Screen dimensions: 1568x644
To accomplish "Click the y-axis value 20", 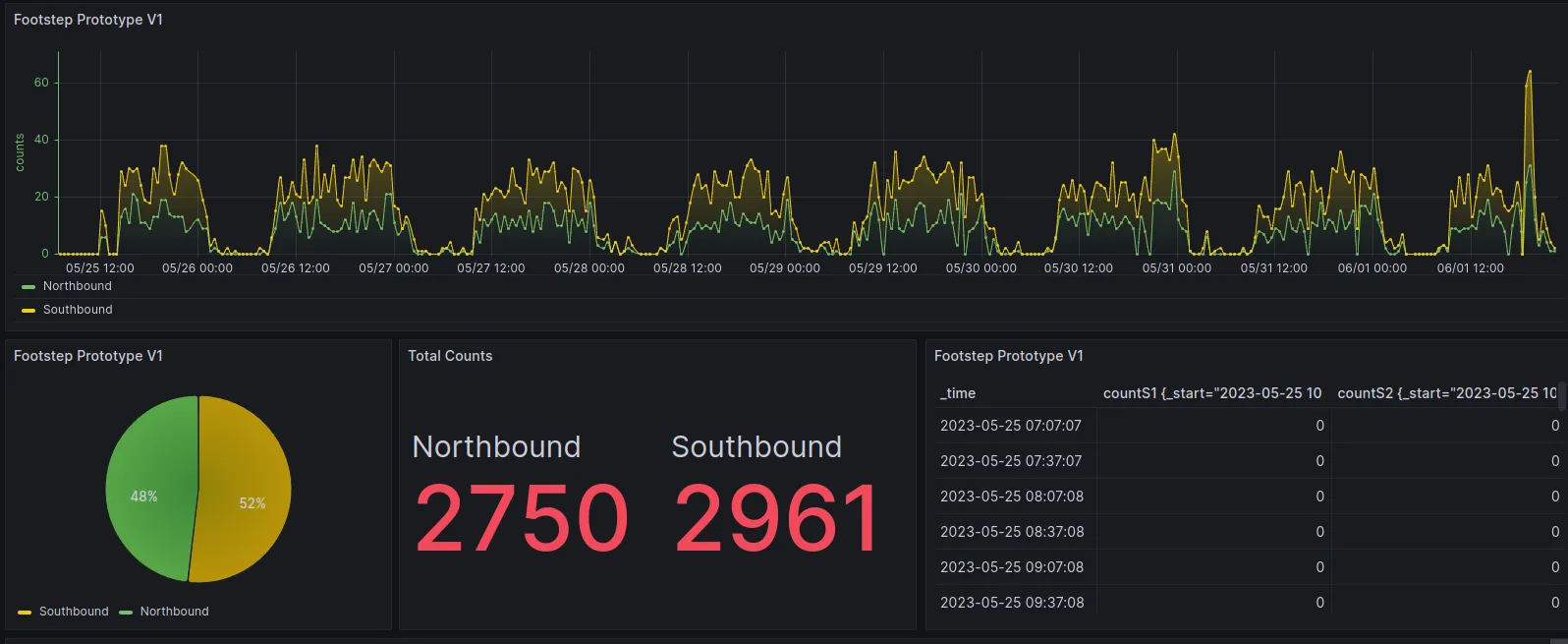I will click(41, 197).
